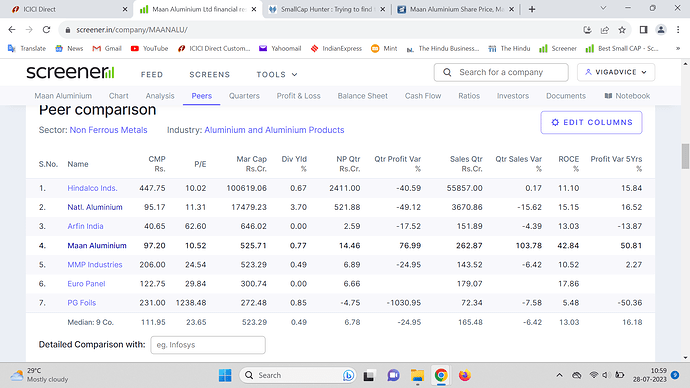Show hidden system tray icons
Image resolution: width=690 pixels, height=388 pixels.
click(559, 375)
